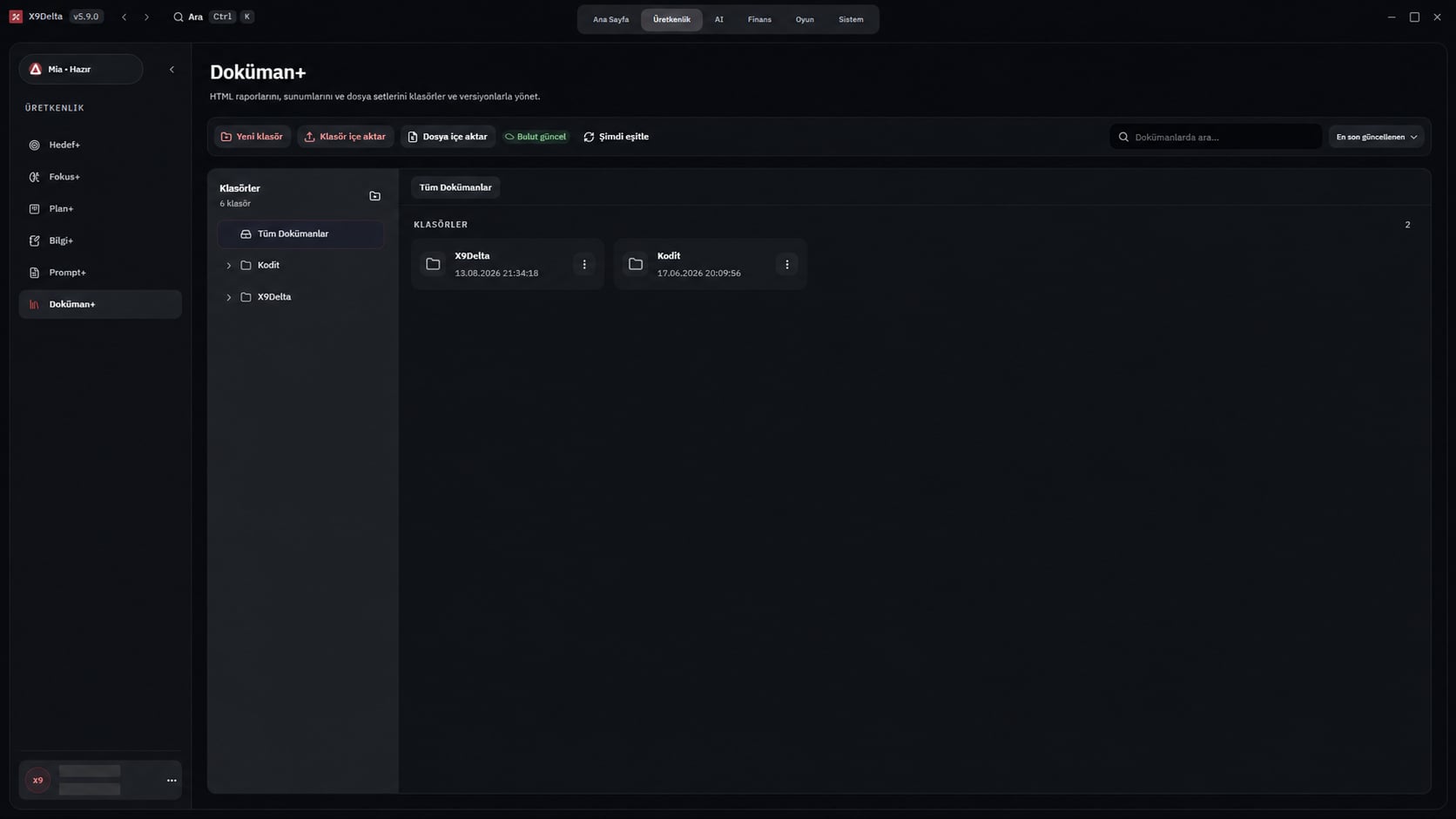Click the Yeni klasör button

[x=253, y=137]
